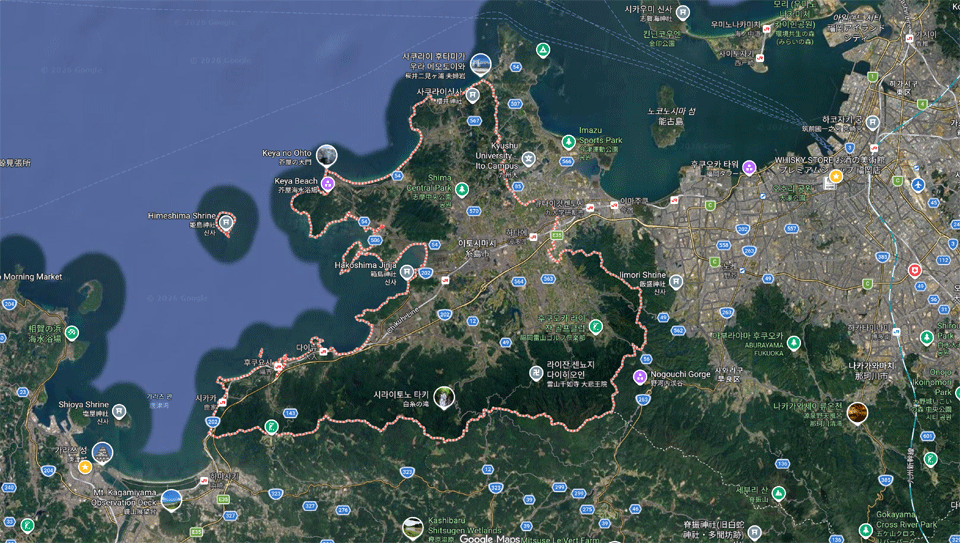Image resolution: width=960 pixels, height=543 pixels.
Task: Open the Keya no Ohto photo marker
Action: click(x=326, y=155)
